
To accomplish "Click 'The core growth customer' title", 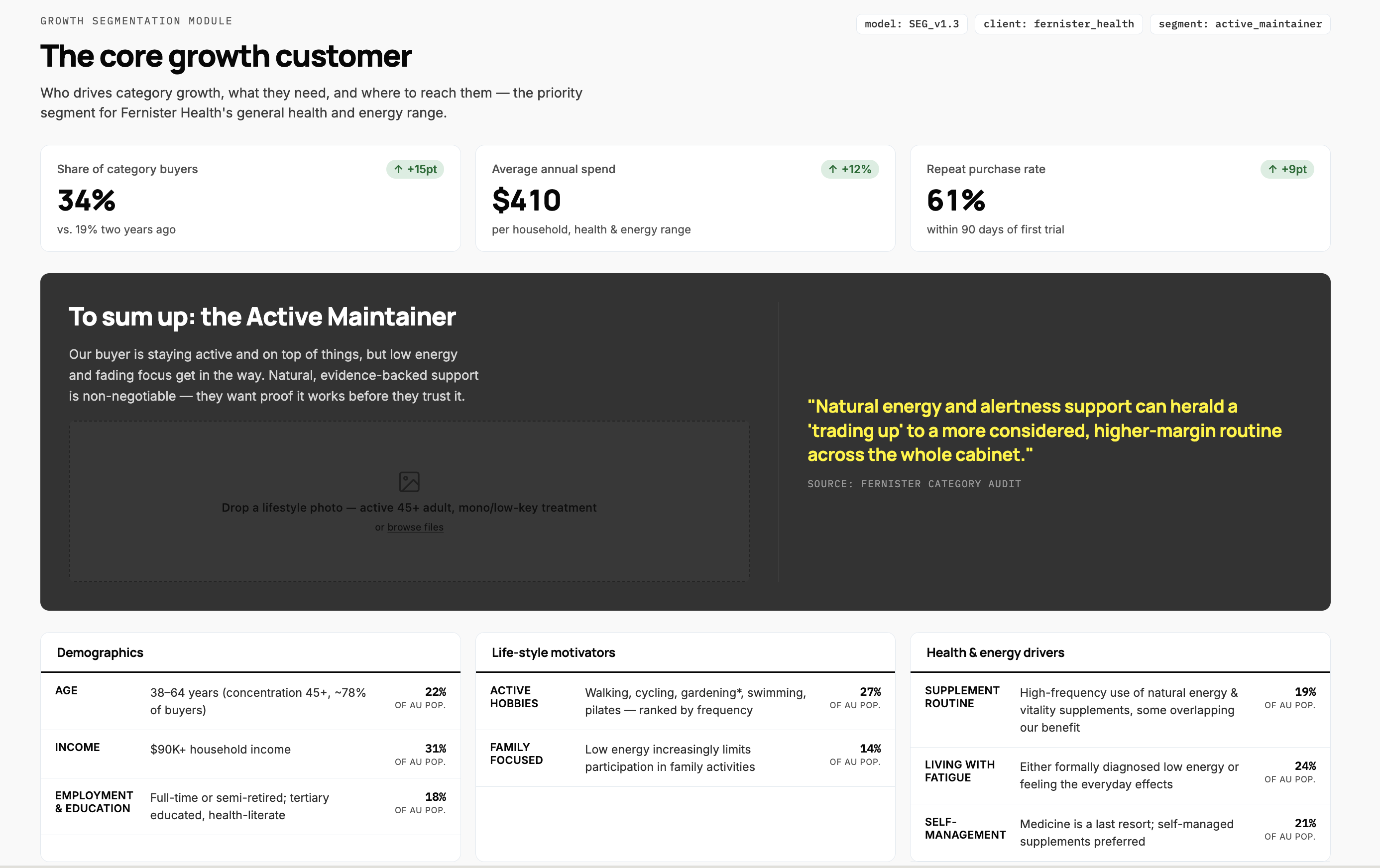I will 226,56.
